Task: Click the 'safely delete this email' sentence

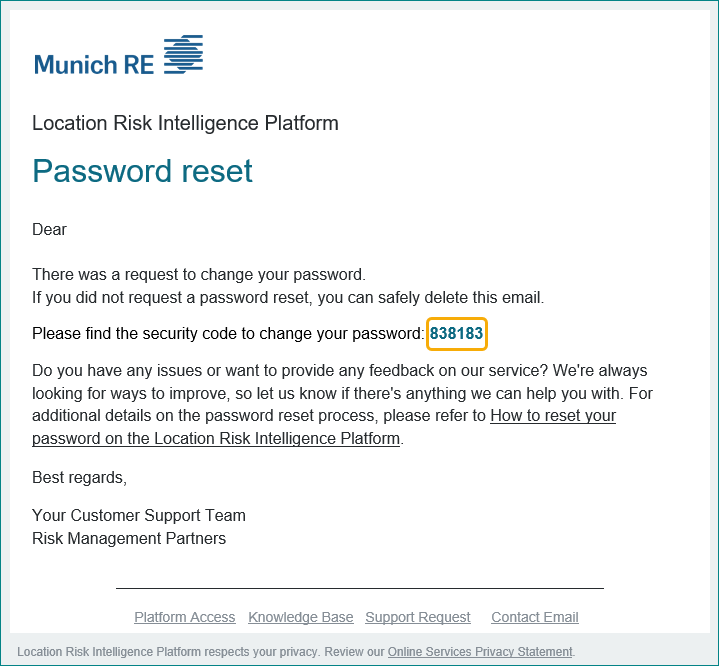Action: pyautogui.click(x=288, y=297)
